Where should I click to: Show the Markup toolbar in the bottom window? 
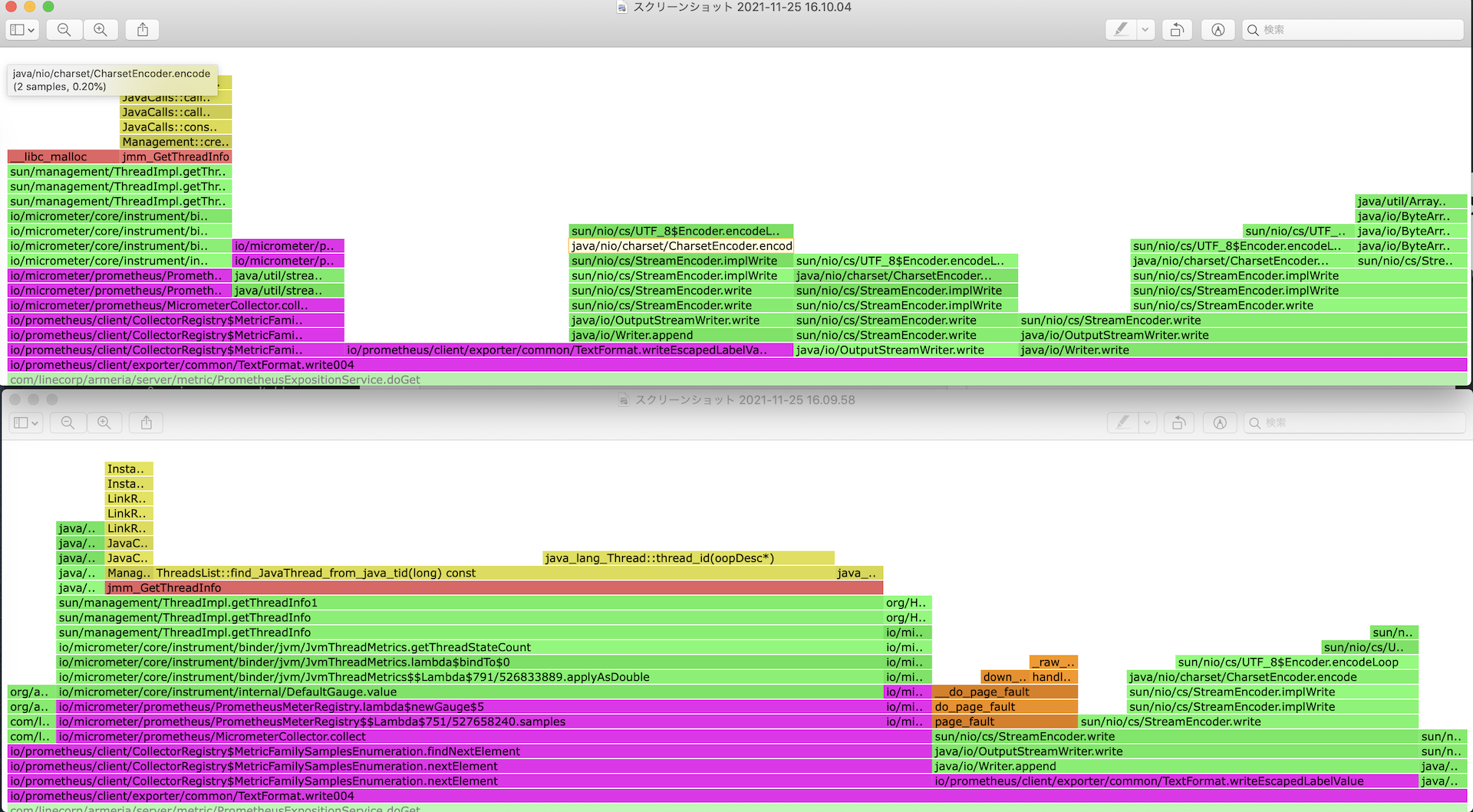click(x=1220, y=422)
